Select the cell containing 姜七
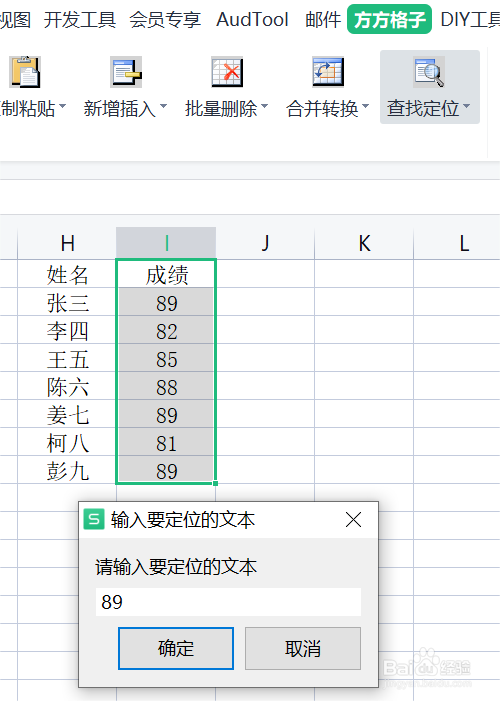This screenshot has height=701, width=500. [67, 414]
